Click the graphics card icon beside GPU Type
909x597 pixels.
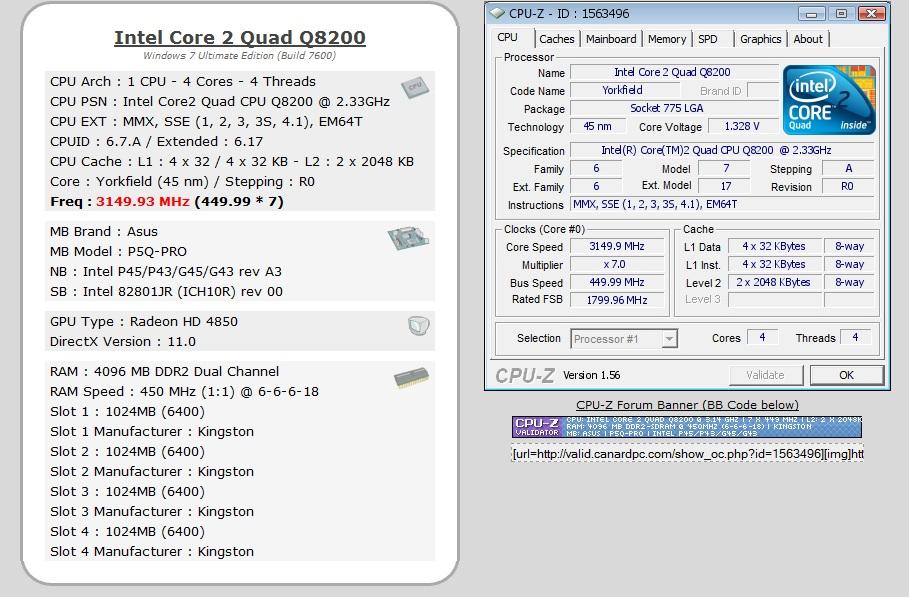click(x=419, y=326)
